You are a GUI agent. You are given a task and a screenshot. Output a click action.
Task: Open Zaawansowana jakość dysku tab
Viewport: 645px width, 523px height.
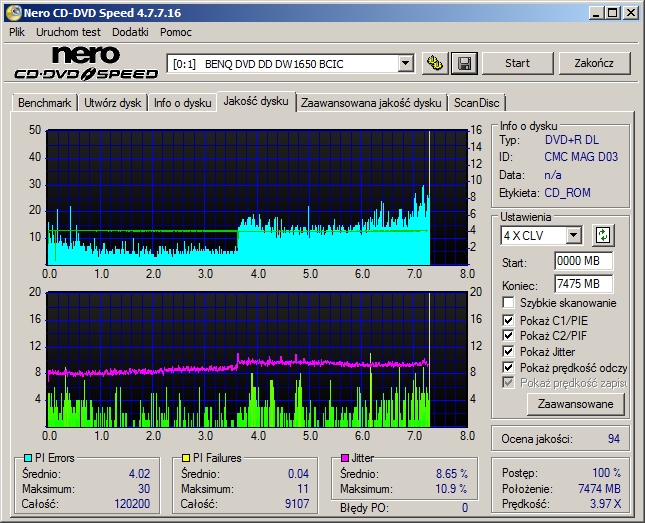tap(371, 103)
